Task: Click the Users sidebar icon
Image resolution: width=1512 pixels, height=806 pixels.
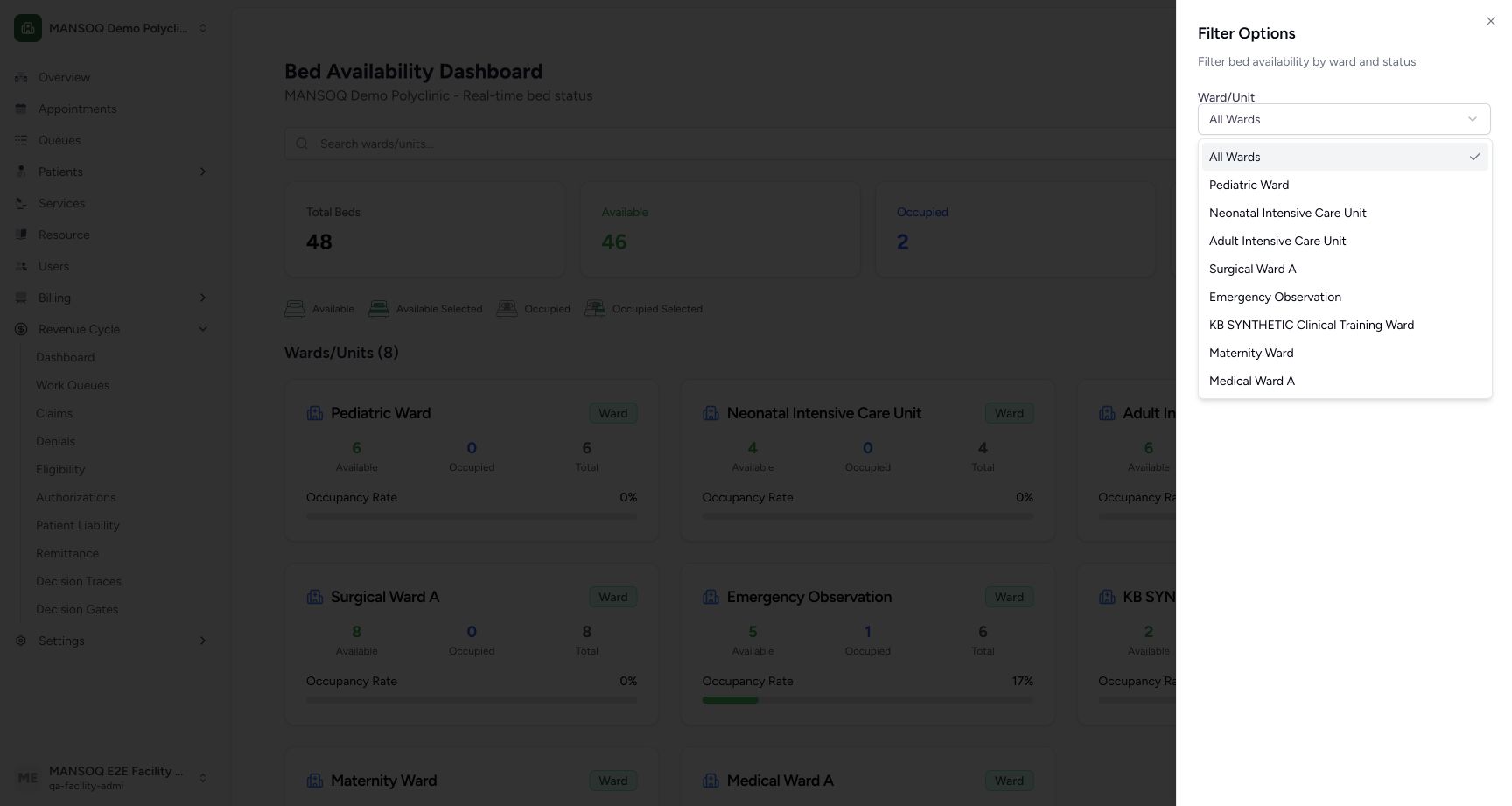Action: point(21,266)
